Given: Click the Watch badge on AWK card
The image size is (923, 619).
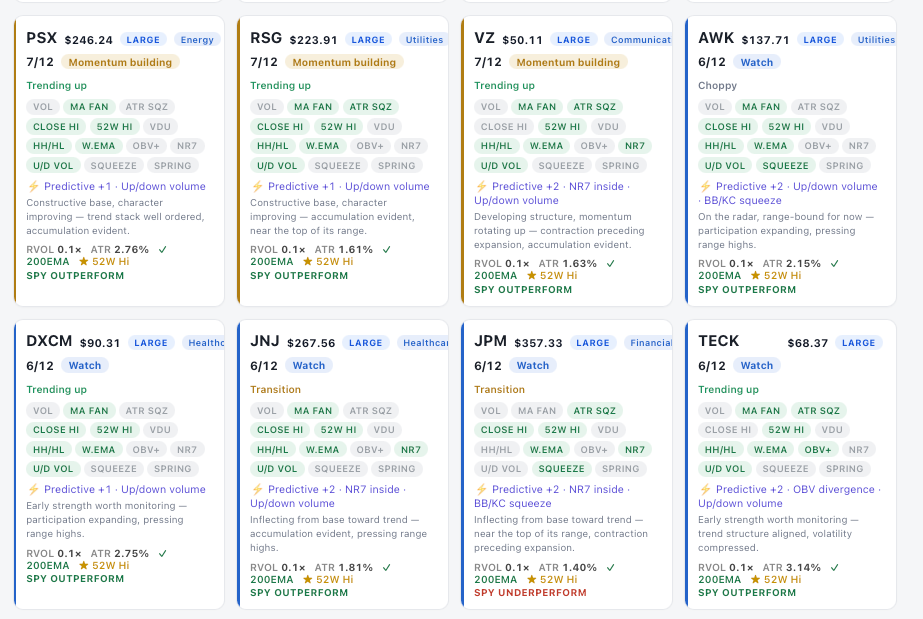Looking at the screenshot, I should (756, 62).
